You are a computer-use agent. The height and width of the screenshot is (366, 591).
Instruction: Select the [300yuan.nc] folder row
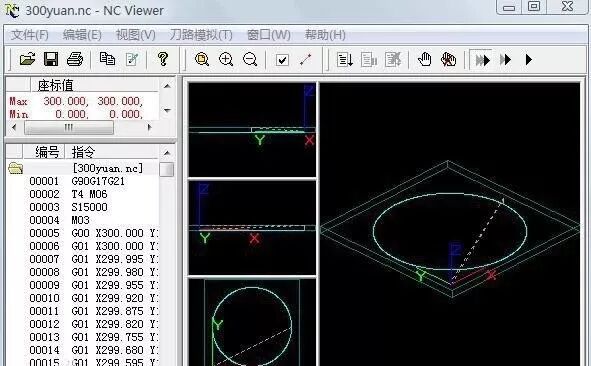[x=82, y=168]
